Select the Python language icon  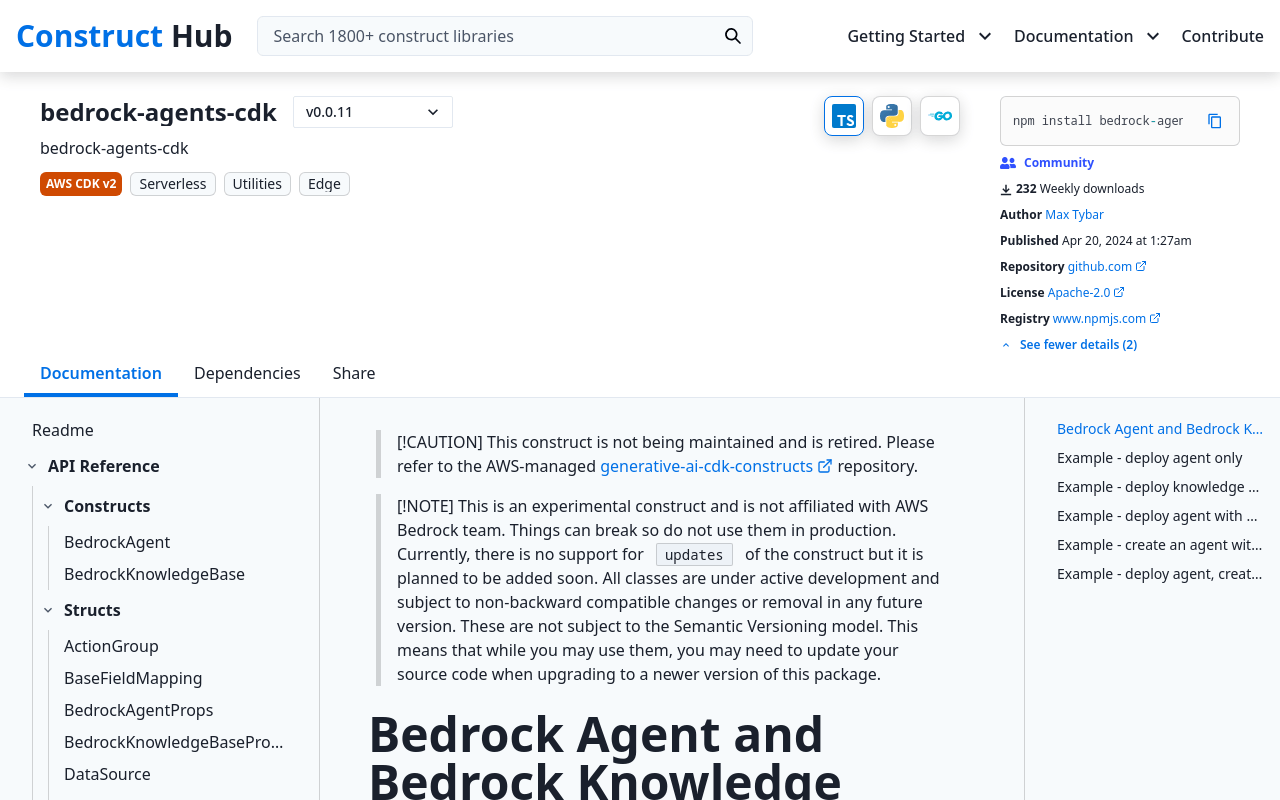tap(892, 116)
